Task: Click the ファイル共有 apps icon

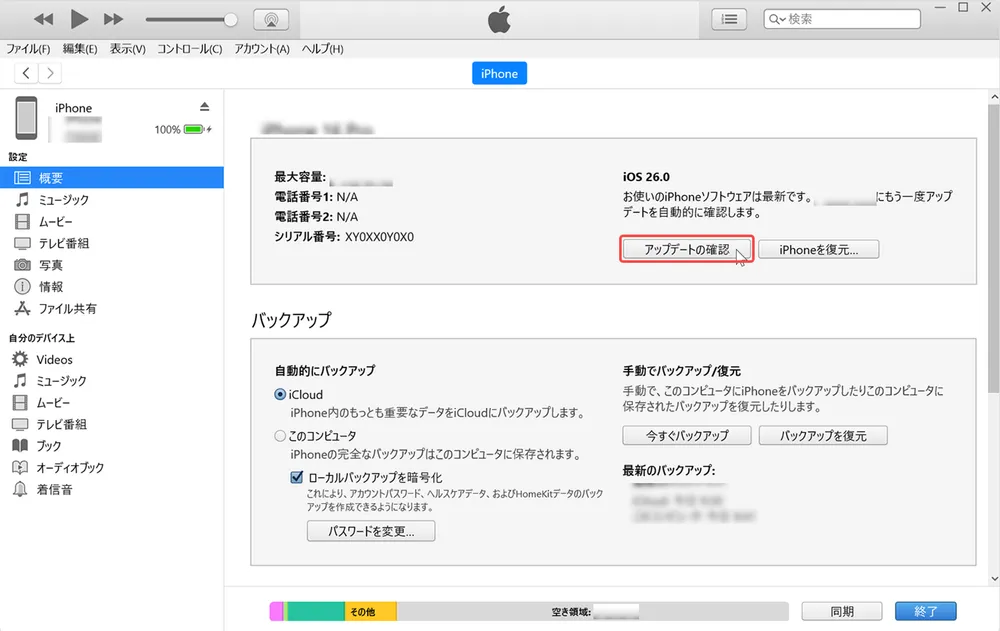Action: [22, 308]
